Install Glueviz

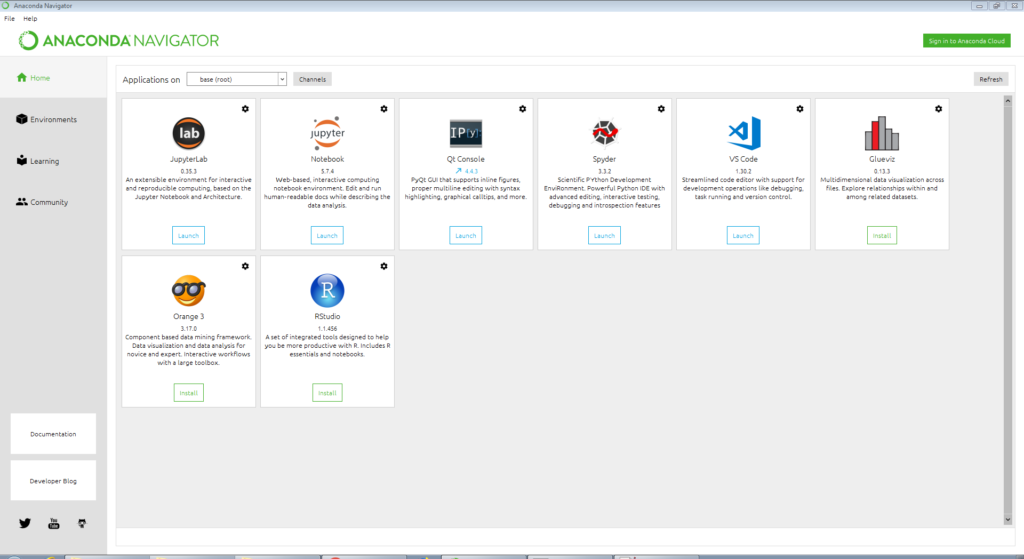[882, 235]
